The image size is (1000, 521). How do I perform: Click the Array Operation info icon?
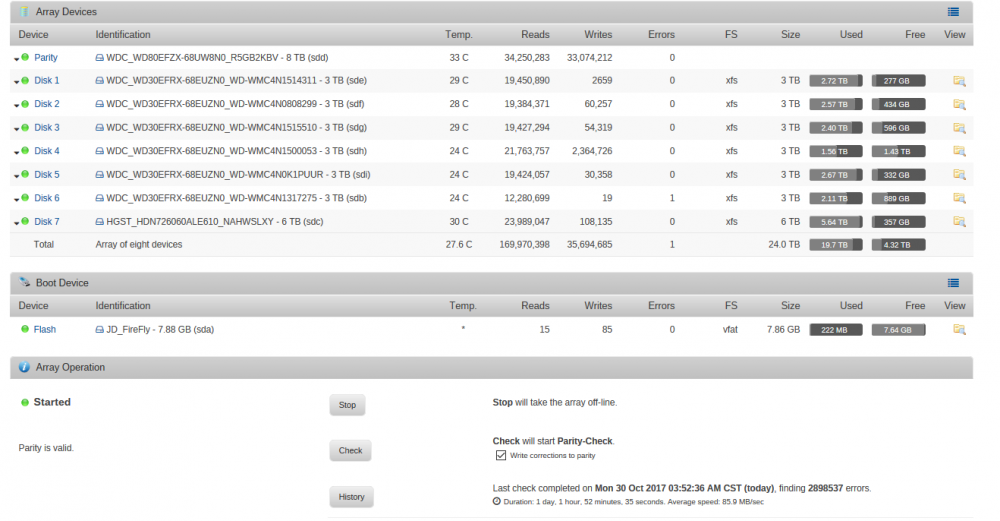click(24, 367)
